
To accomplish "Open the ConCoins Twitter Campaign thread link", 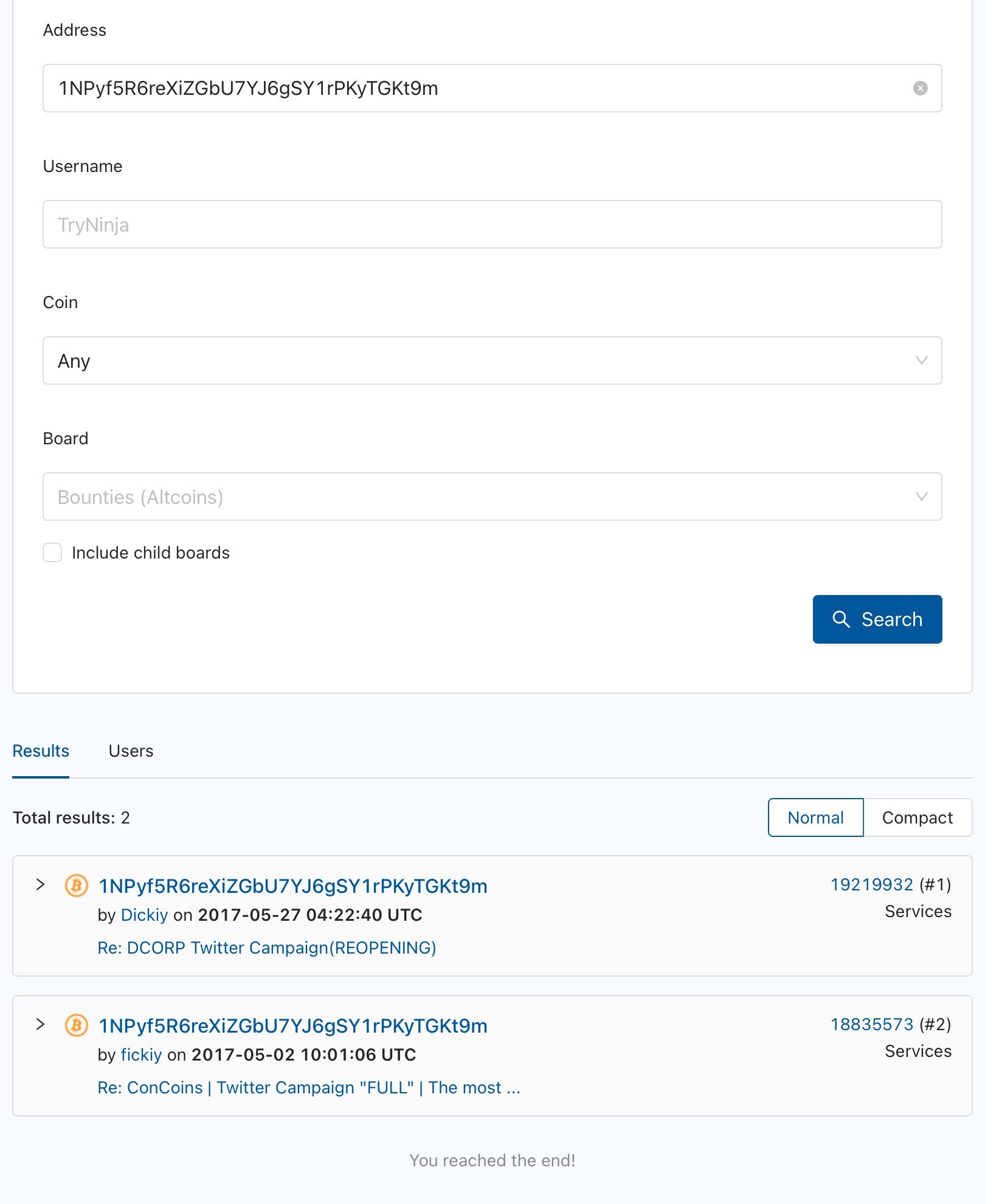I will tap(309, 1087).
